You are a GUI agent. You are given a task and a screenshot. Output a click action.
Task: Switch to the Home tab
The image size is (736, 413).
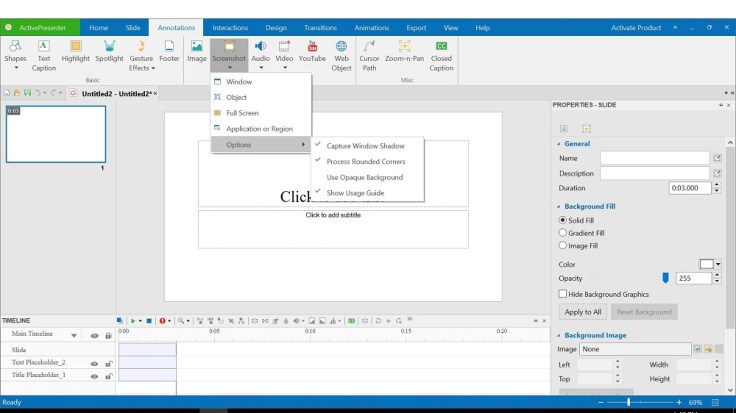[x=99, y=28]
